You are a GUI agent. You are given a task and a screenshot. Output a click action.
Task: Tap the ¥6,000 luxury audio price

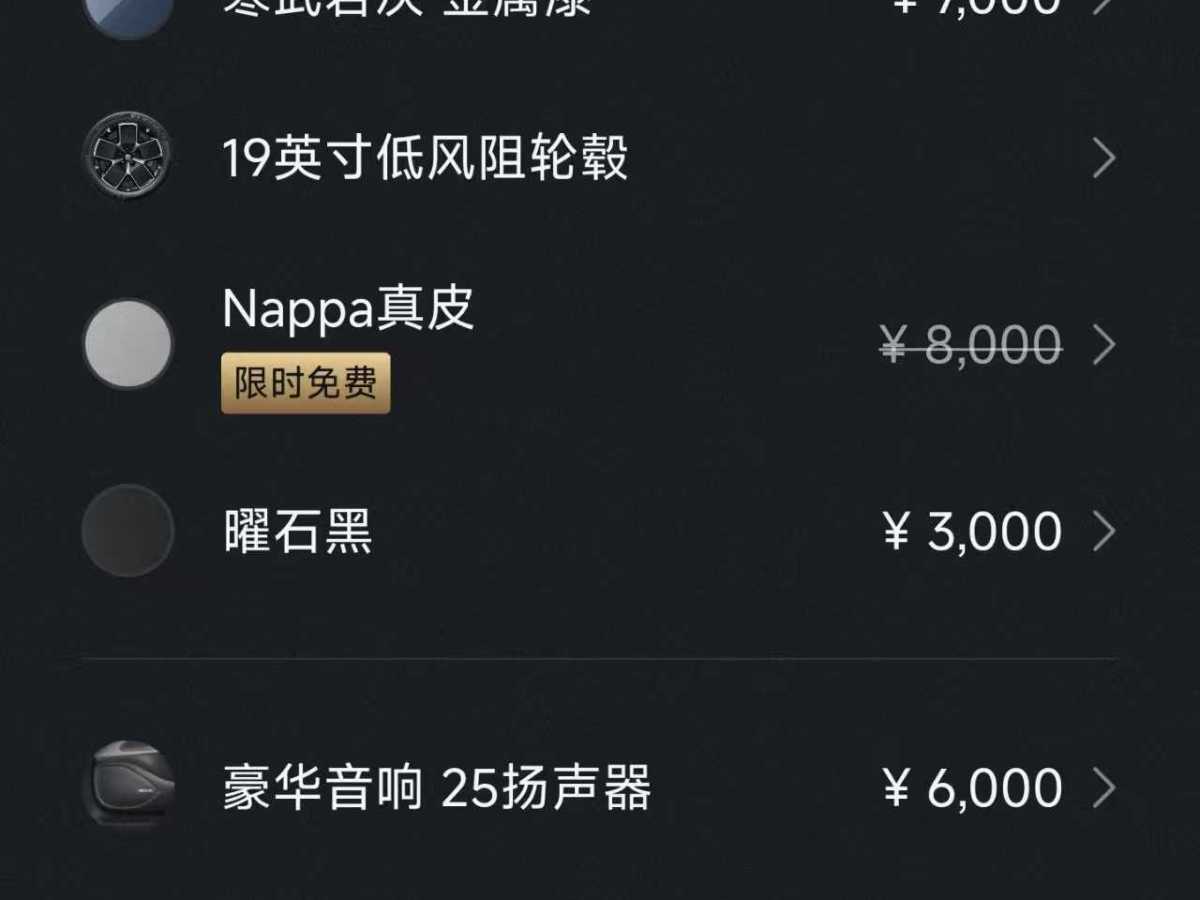point(972,788)
